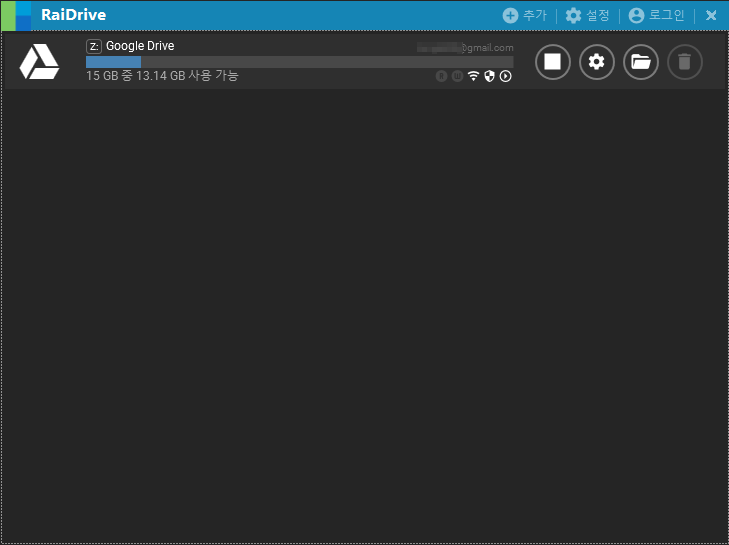Click the R read-only status icon
This screenshot has height=545, width=729.
coord(441,76)
